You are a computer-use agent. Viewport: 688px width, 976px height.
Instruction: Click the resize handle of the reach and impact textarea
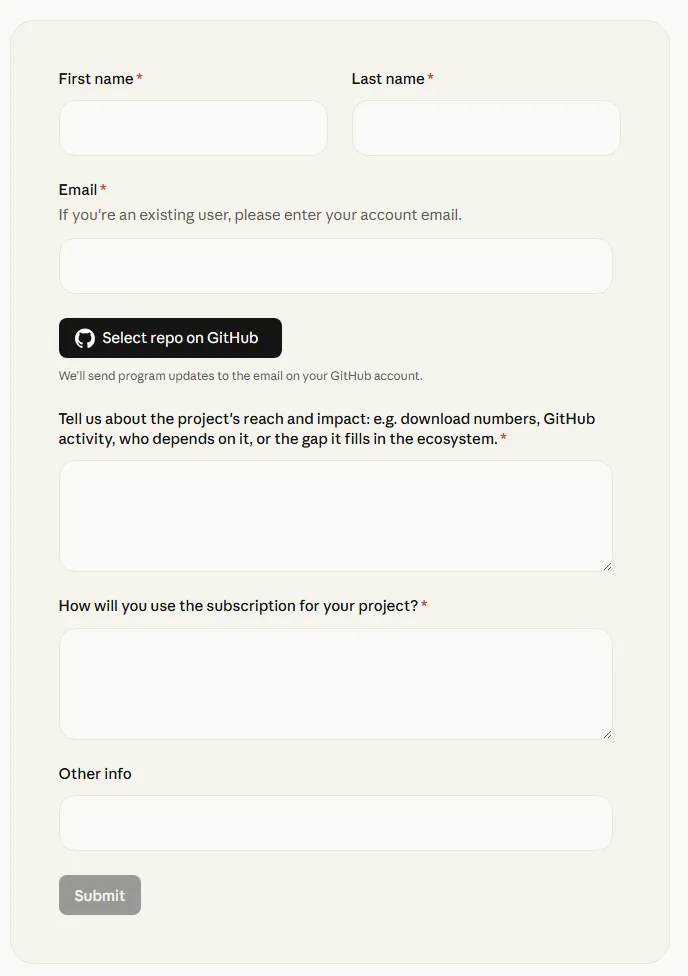[x=607, y=566]
